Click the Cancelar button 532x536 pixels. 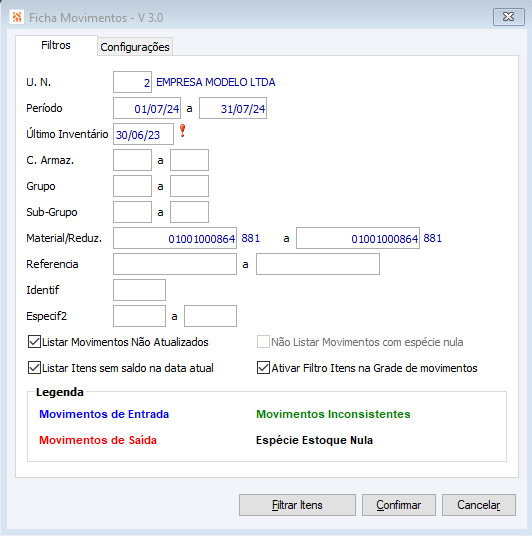(479, 505)
